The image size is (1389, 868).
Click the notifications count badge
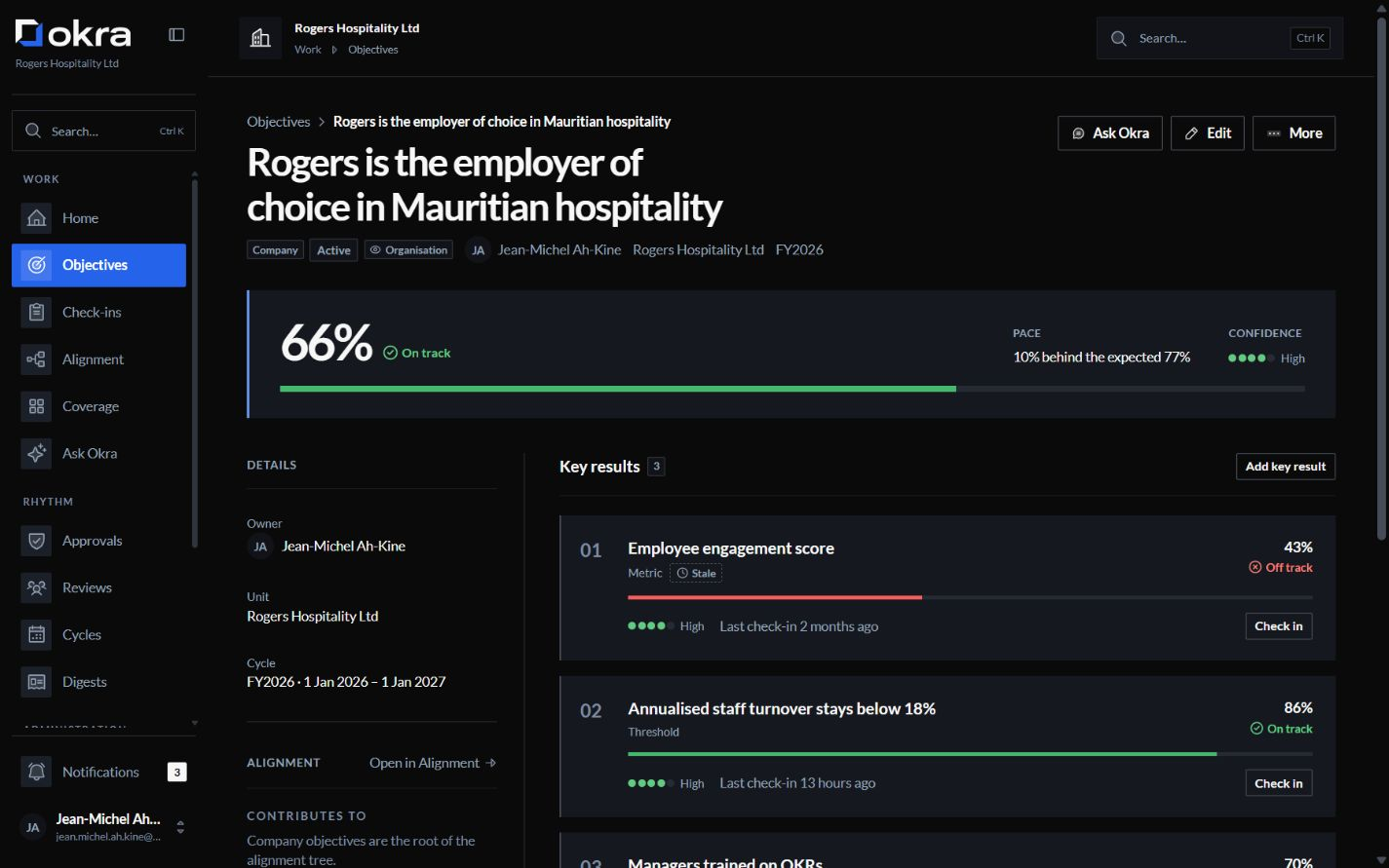(176, 772)
